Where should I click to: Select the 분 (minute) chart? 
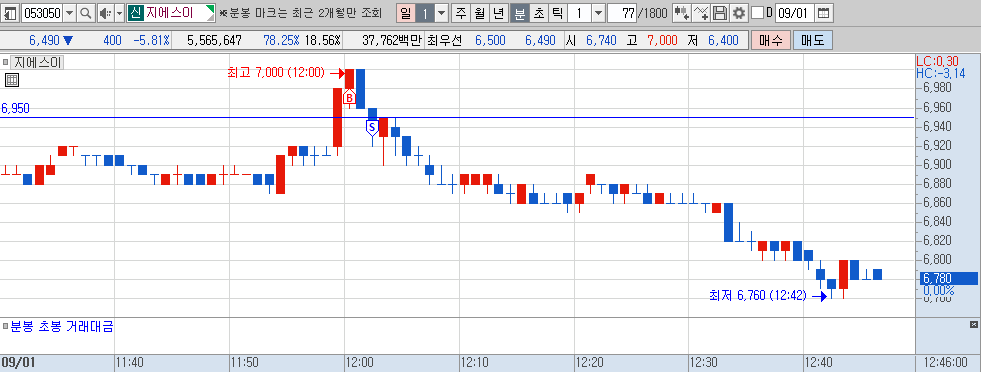[519, 13]
